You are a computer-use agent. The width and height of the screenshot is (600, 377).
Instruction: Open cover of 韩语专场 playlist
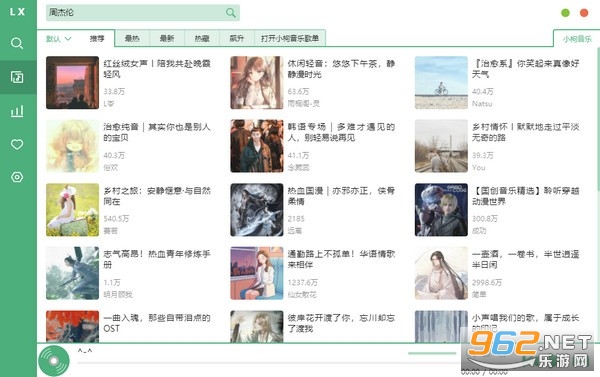[257, 146]
